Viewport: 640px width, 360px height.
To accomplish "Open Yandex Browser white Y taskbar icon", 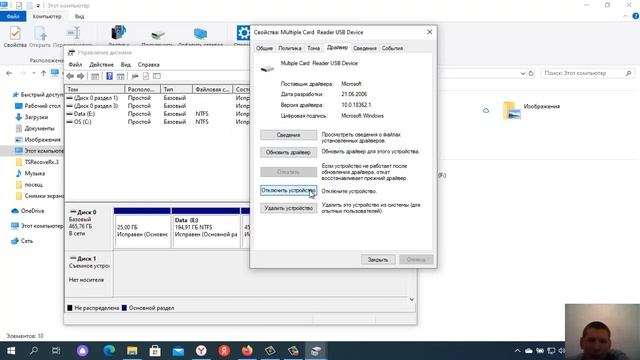I will point(201,351).
